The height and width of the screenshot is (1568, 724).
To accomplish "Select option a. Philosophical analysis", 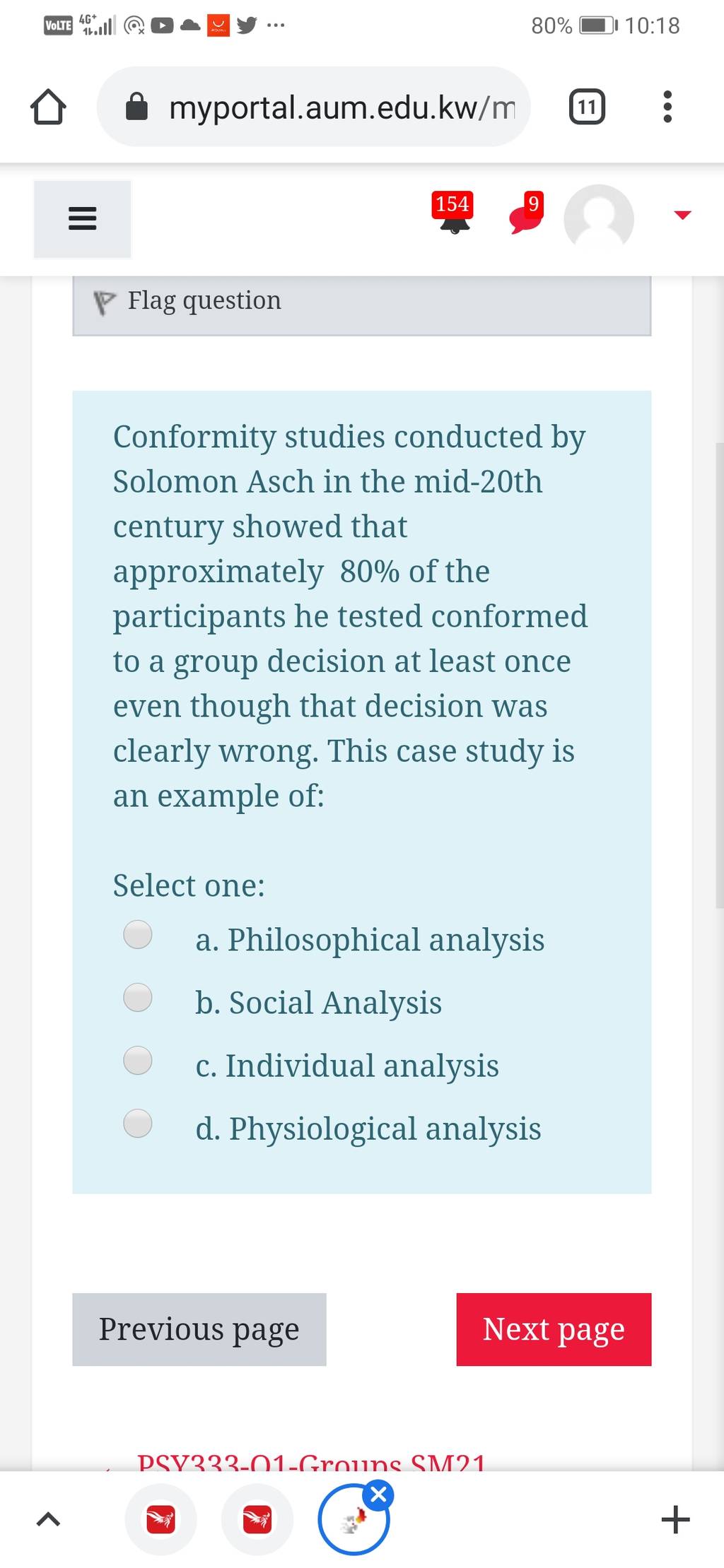I will 138,934.
